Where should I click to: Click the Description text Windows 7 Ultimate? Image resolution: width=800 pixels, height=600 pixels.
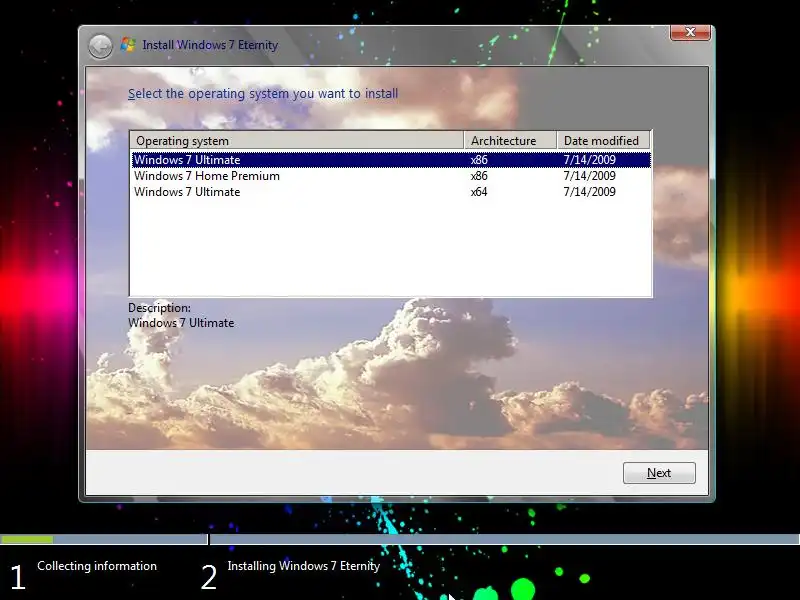point(181,323)
